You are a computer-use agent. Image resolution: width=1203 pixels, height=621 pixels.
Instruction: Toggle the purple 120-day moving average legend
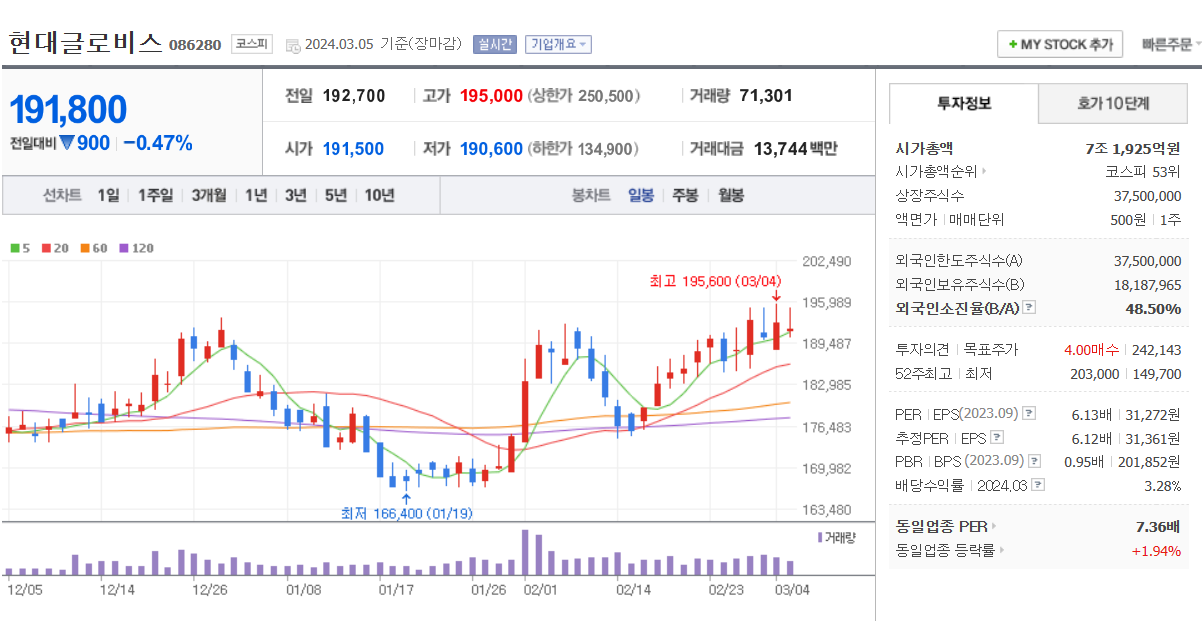coord(136,248)
